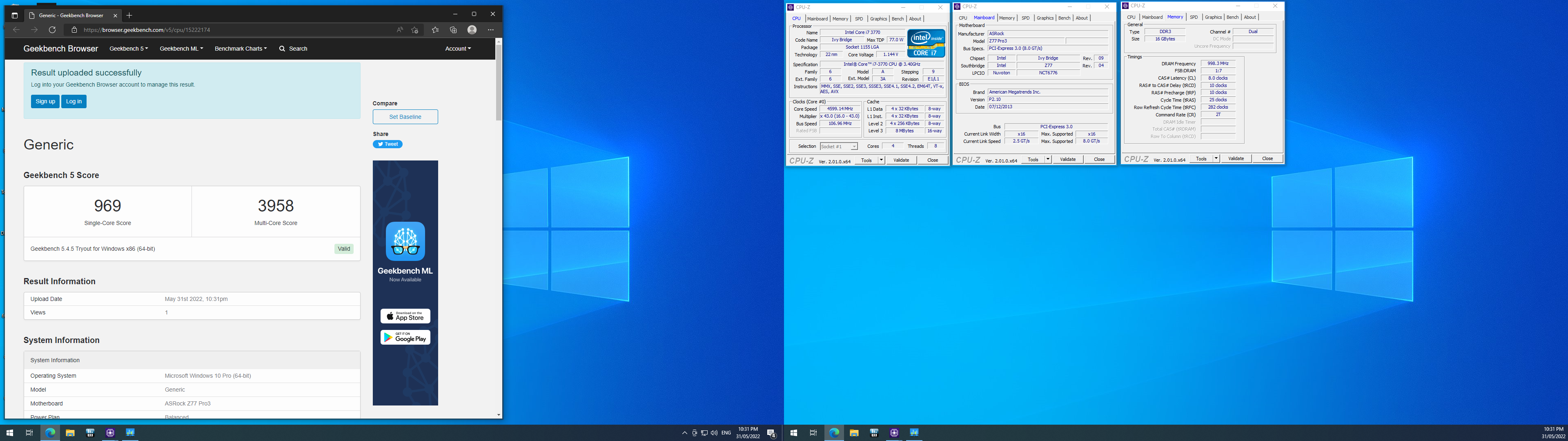Open the Edge Collections icon

point(454,30)
